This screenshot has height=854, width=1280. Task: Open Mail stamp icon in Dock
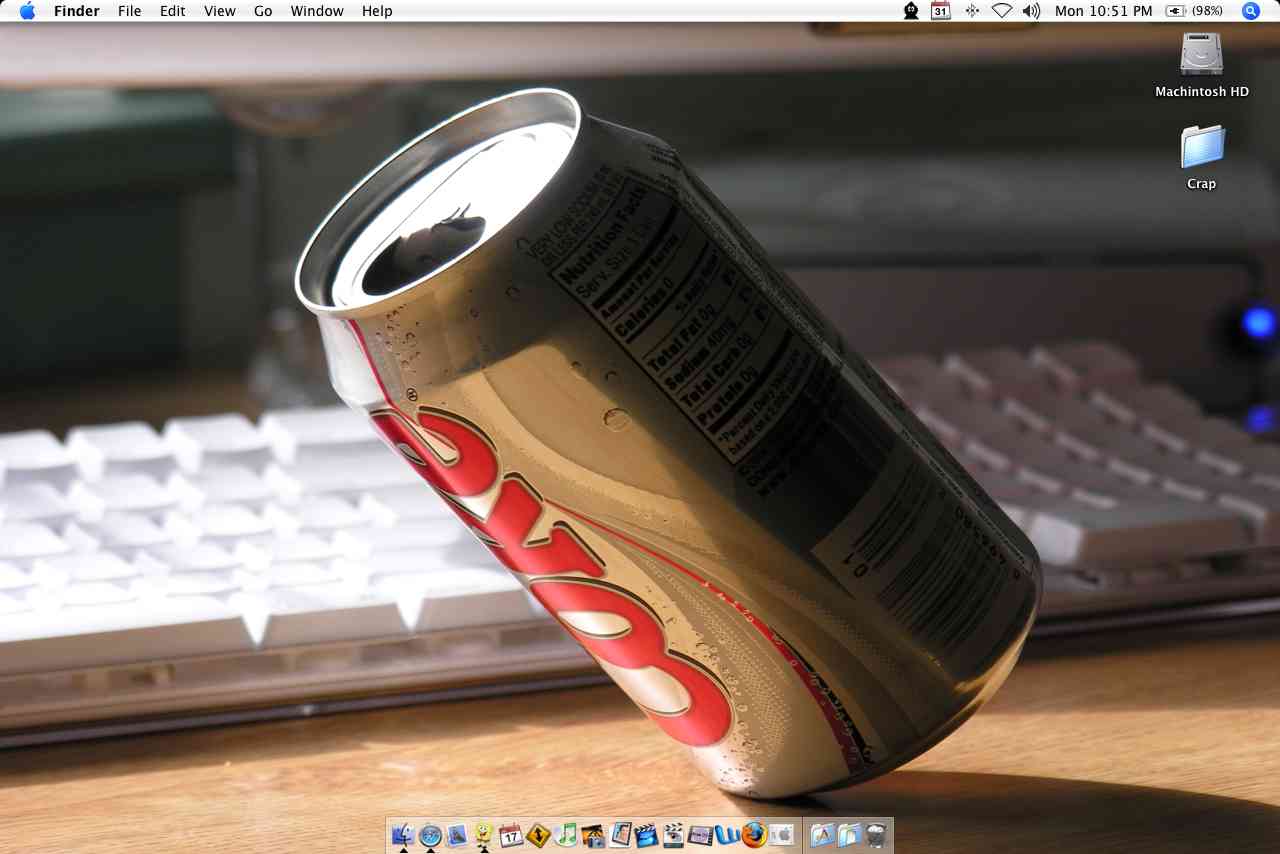(457, 834)
